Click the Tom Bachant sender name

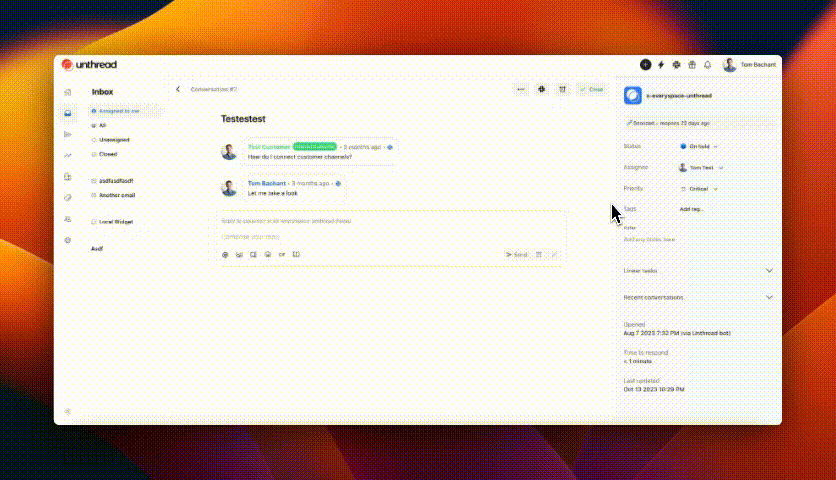click(267, 183)
